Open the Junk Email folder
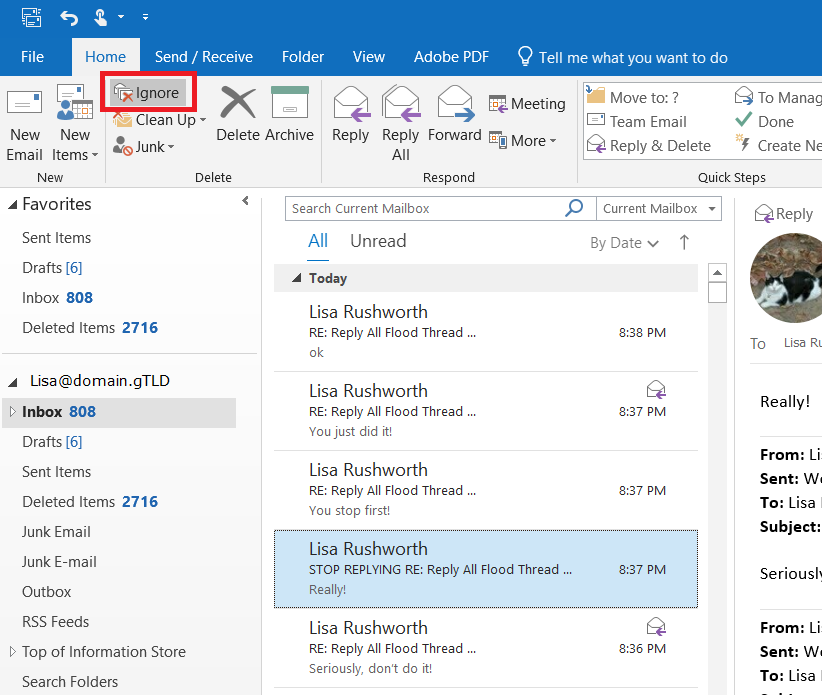This screenshot has width=822, height=695. click(56, 531)
